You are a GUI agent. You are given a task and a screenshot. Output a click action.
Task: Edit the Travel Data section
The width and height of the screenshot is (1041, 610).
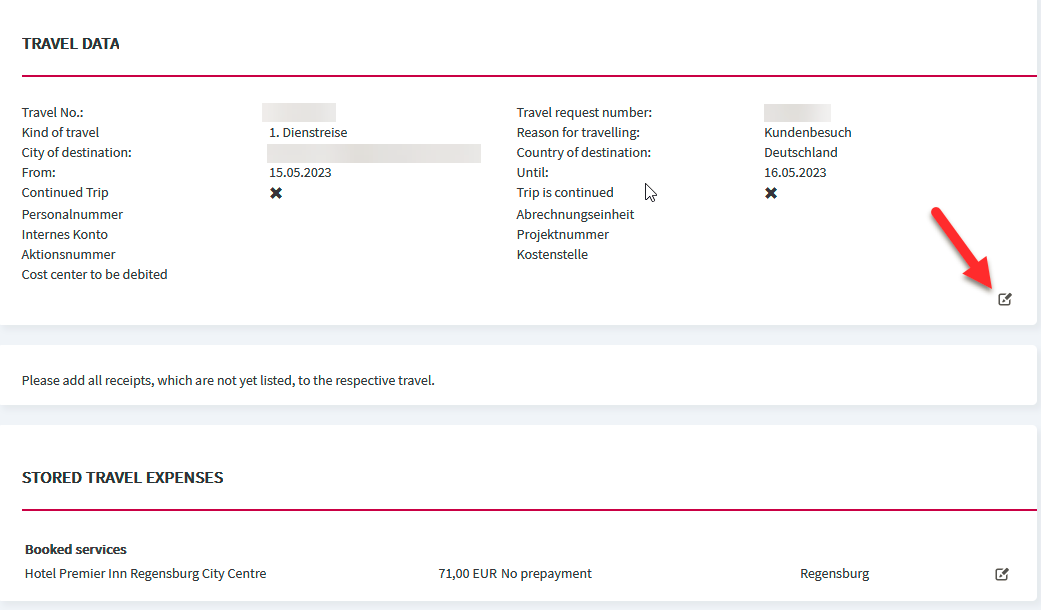[x=1004, y=299]
